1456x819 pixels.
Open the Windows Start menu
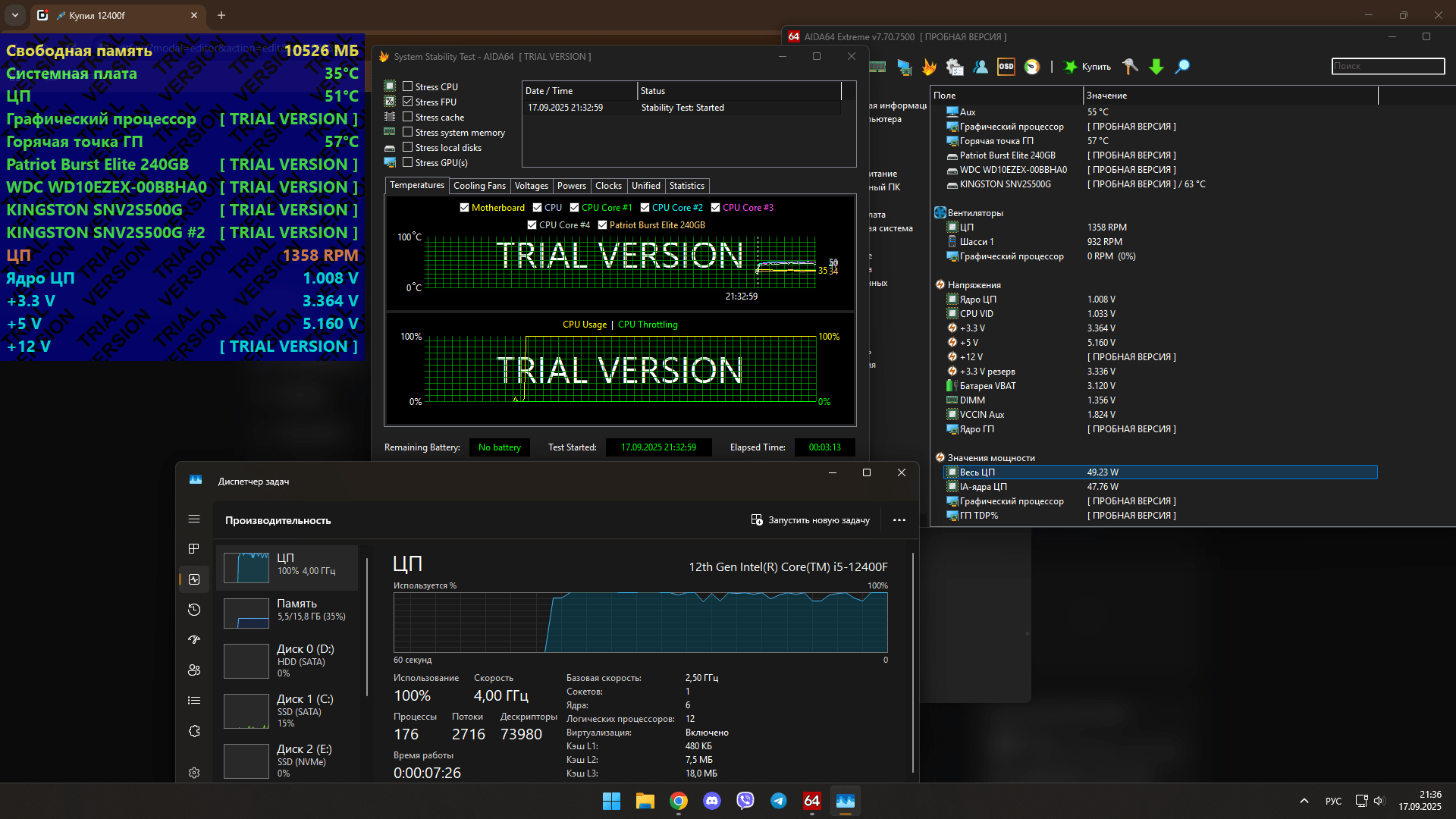611,801
